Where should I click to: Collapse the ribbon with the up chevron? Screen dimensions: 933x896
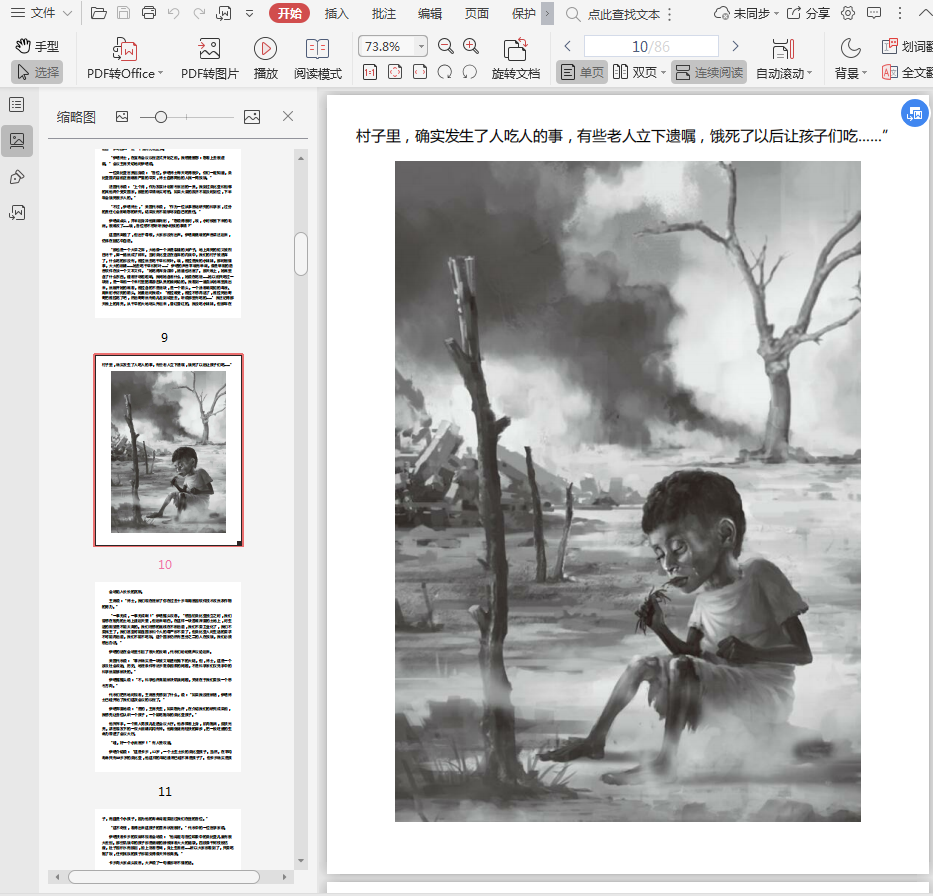point(925,13)
